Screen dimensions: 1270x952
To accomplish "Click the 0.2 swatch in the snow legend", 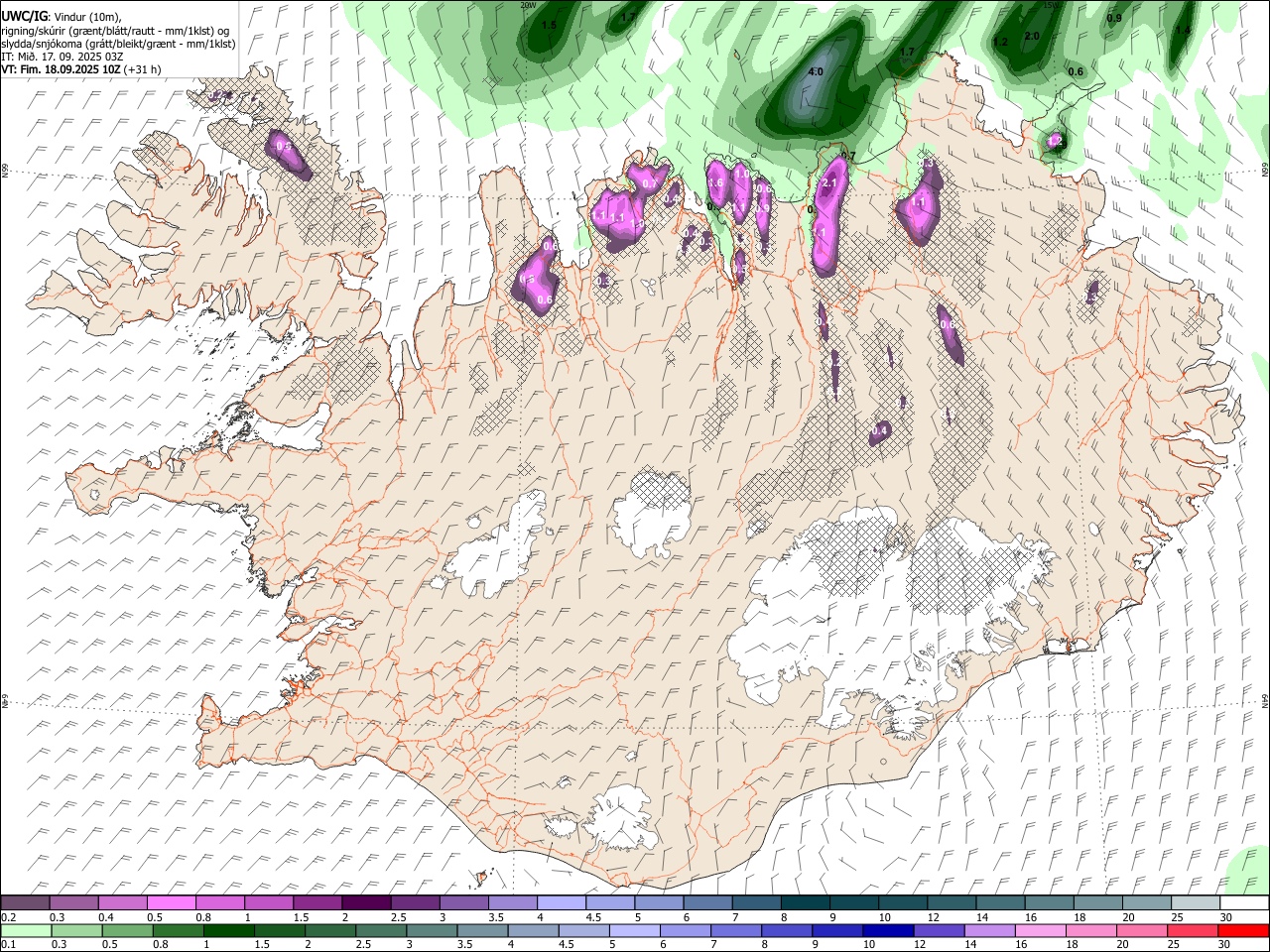I will click(x=26, y=902).
